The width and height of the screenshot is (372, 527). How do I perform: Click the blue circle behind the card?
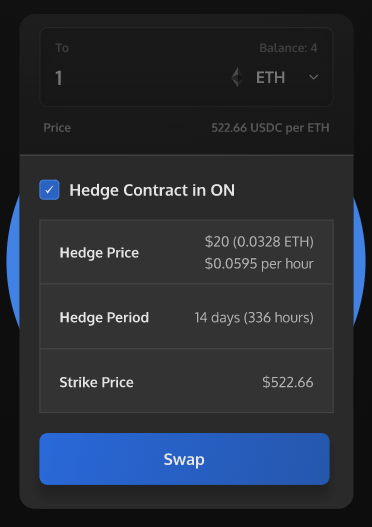13,260
